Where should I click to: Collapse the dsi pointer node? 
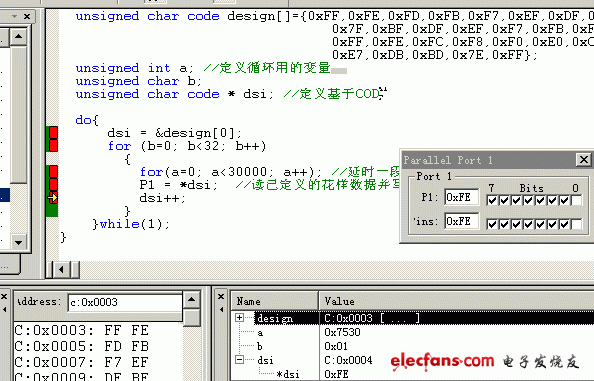239,359
